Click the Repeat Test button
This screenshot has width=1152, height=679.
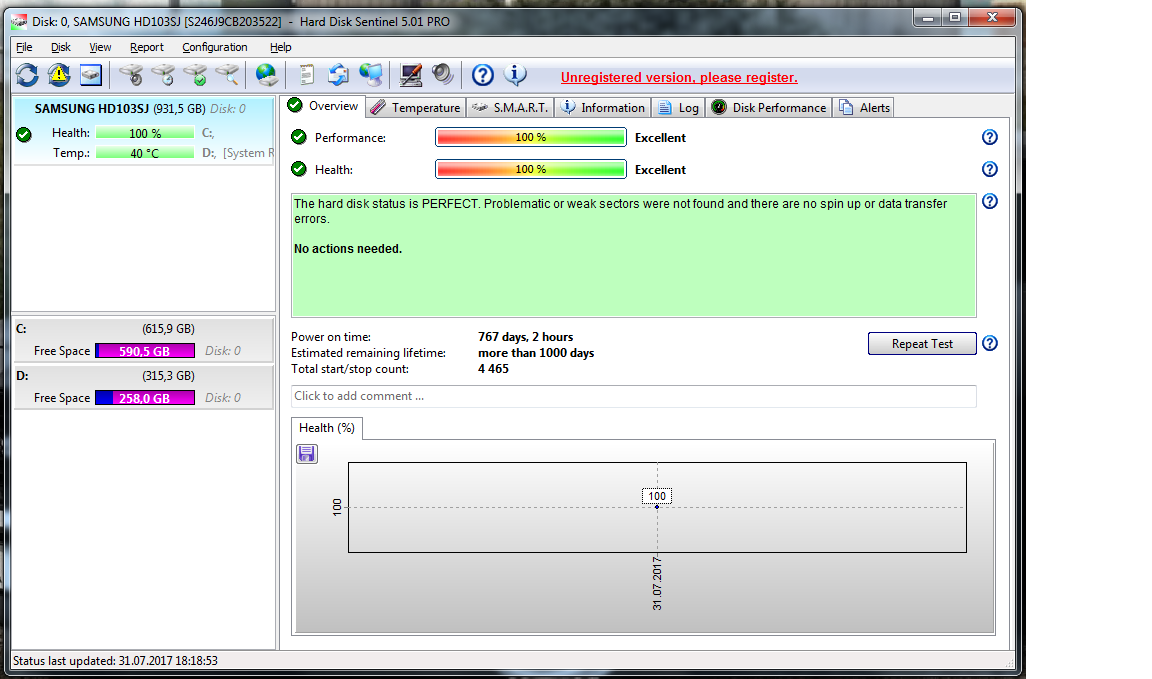(x=922, y=344)
